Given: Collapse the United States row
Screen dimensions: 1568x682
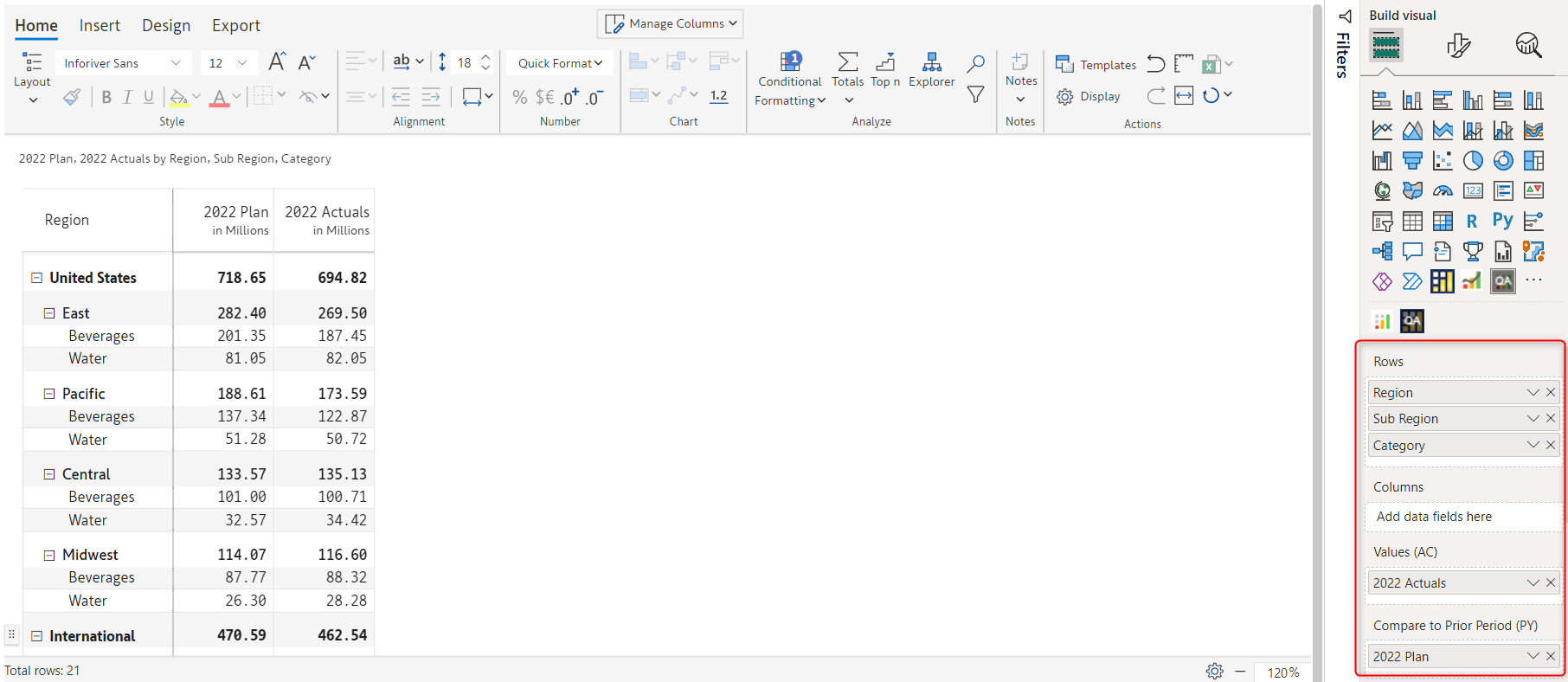Looking at the screenshot, I should (x=37, y=278).
